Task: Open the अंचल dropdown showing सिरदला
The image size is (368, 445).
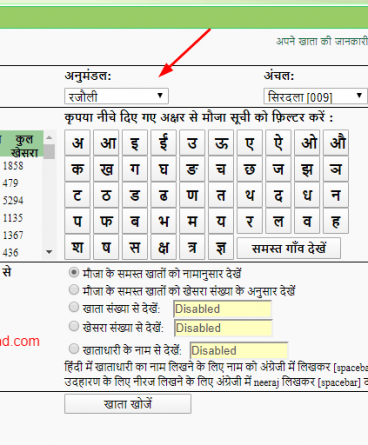Action: 315,96
